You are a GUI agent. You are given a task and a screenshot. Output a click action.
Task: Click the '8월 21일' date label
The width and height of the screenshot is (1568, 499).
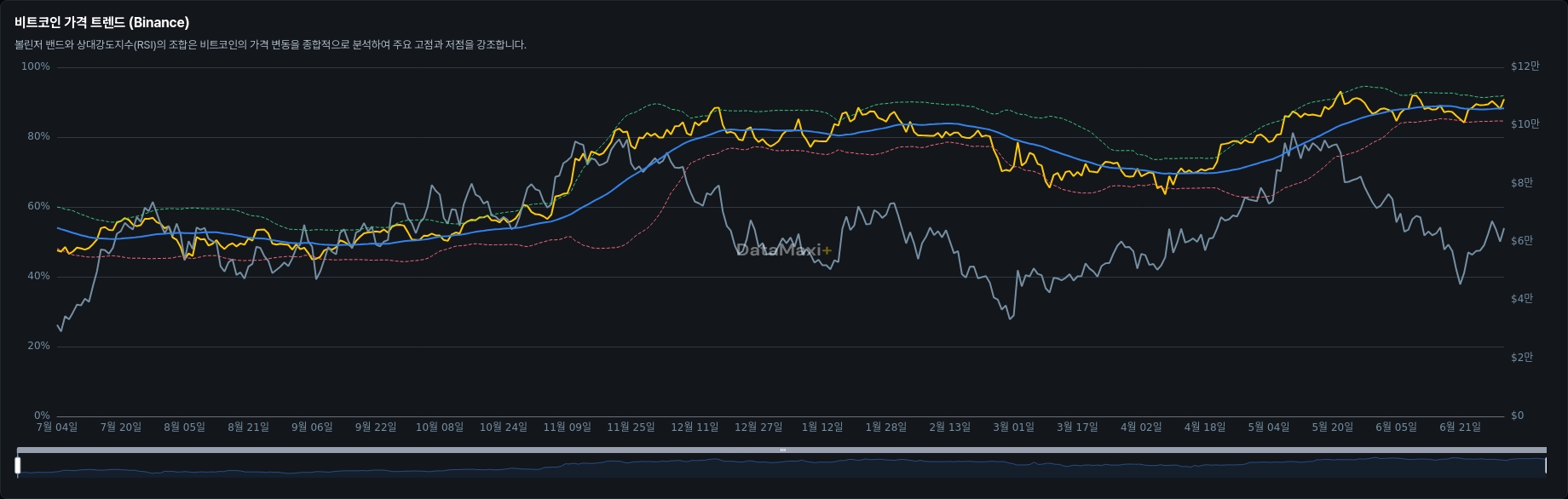tap(248, 427)
